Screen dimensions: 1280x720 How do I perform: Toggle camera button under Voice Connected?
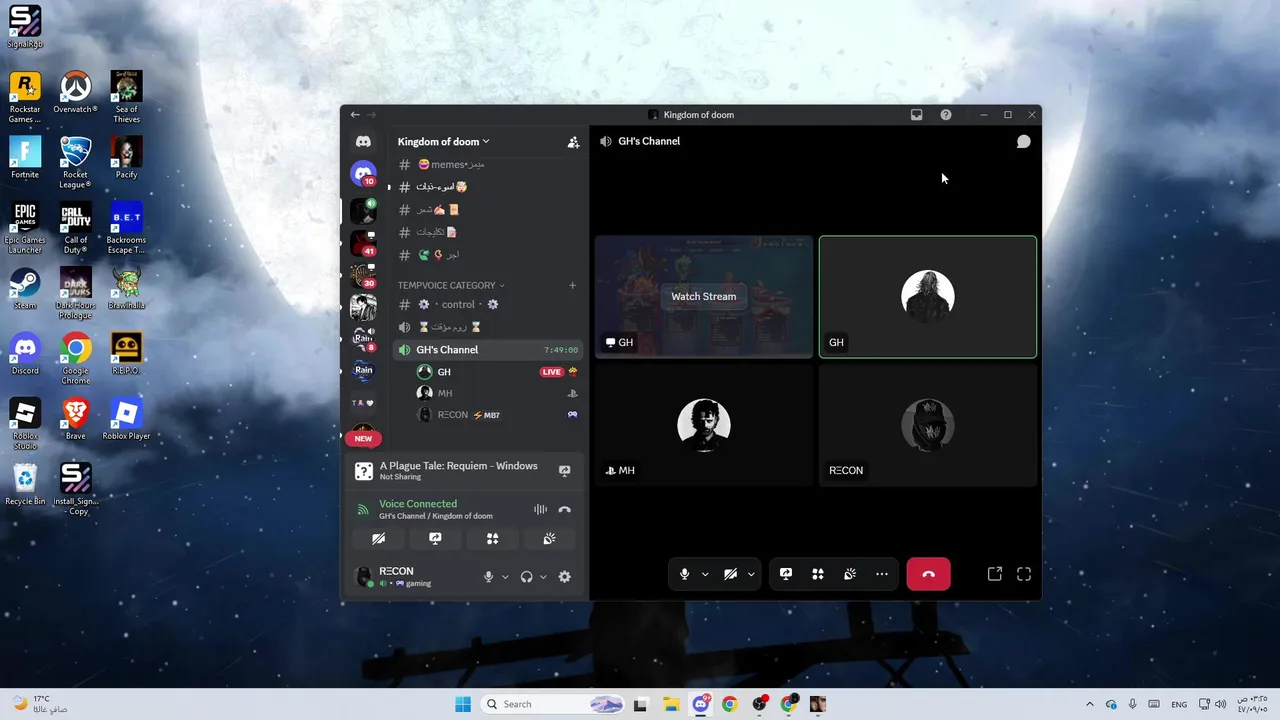click(x=378, y=538)
